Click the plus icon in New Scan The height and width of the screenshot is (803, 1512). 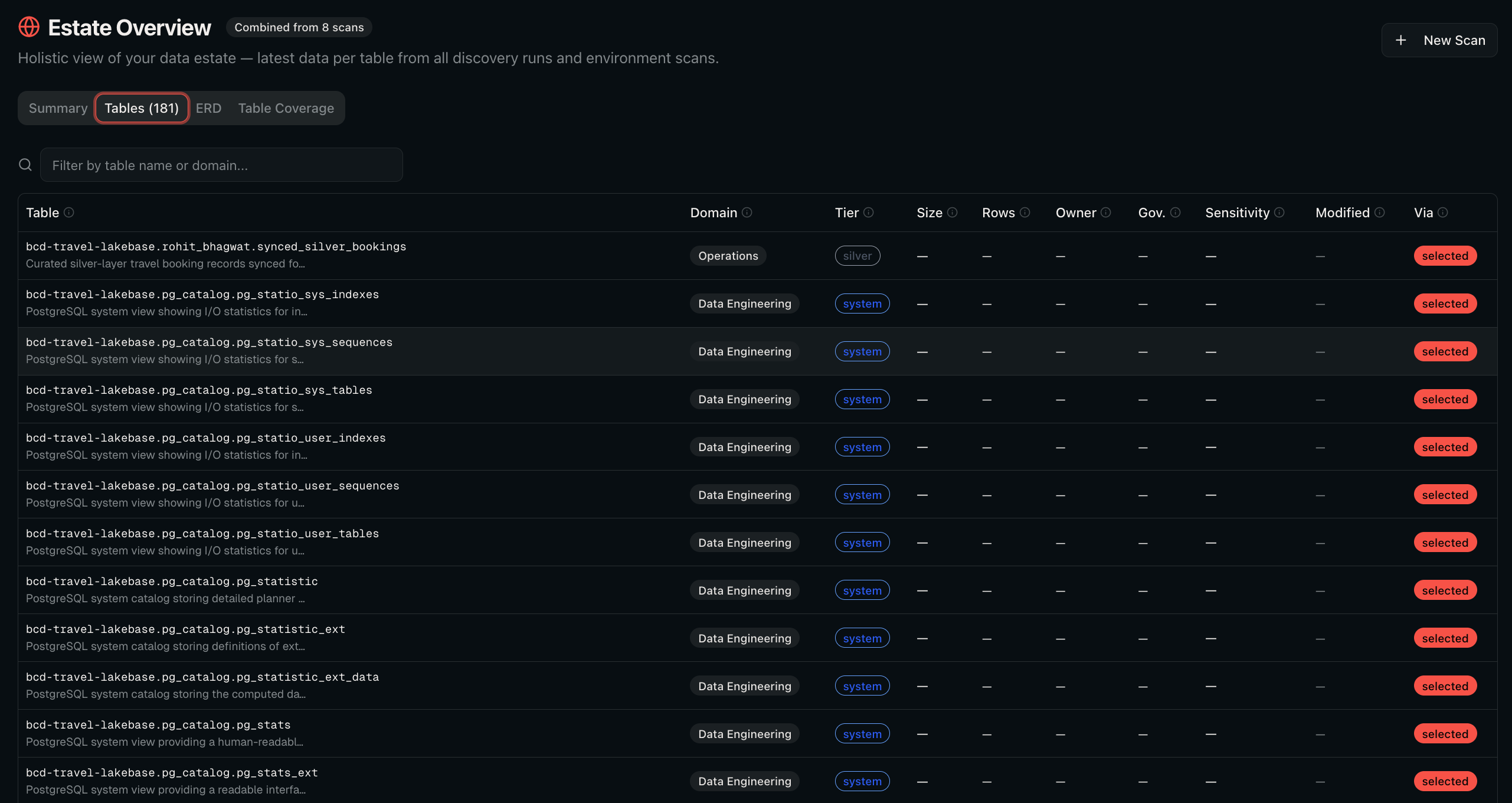1400,40
